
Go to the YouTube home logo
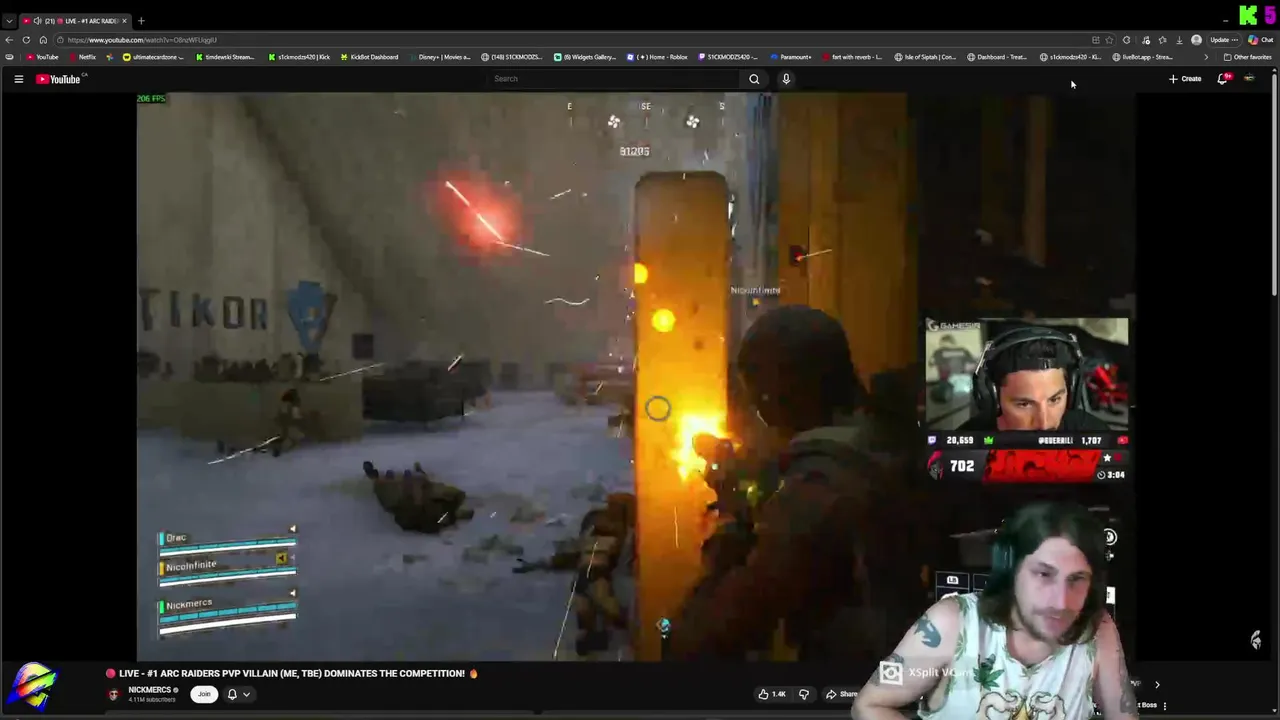point(59,79)
